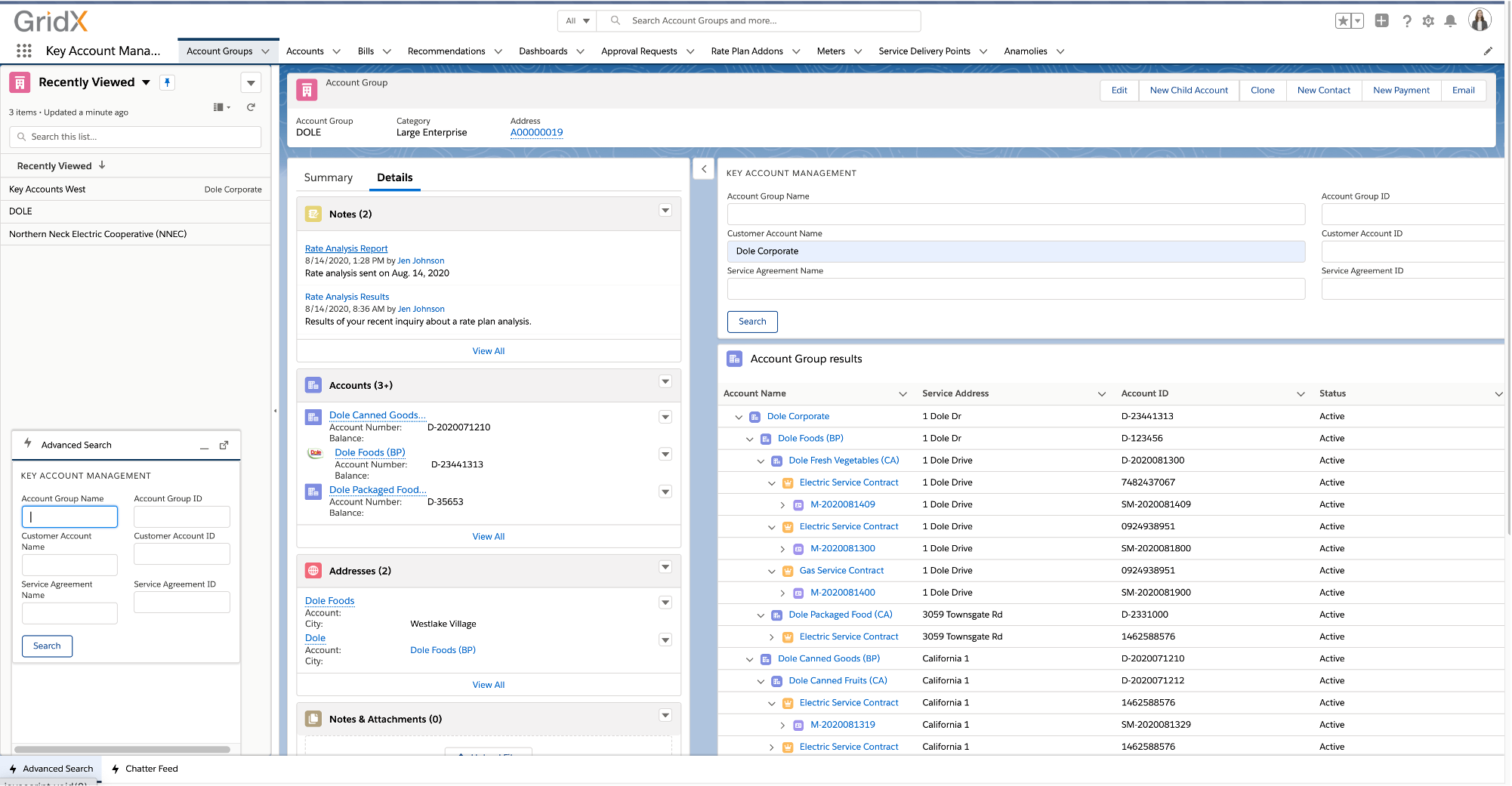Open the help question mark icon
Viewport: 1512px width, 786px height.
click(x=1406, y=21)
